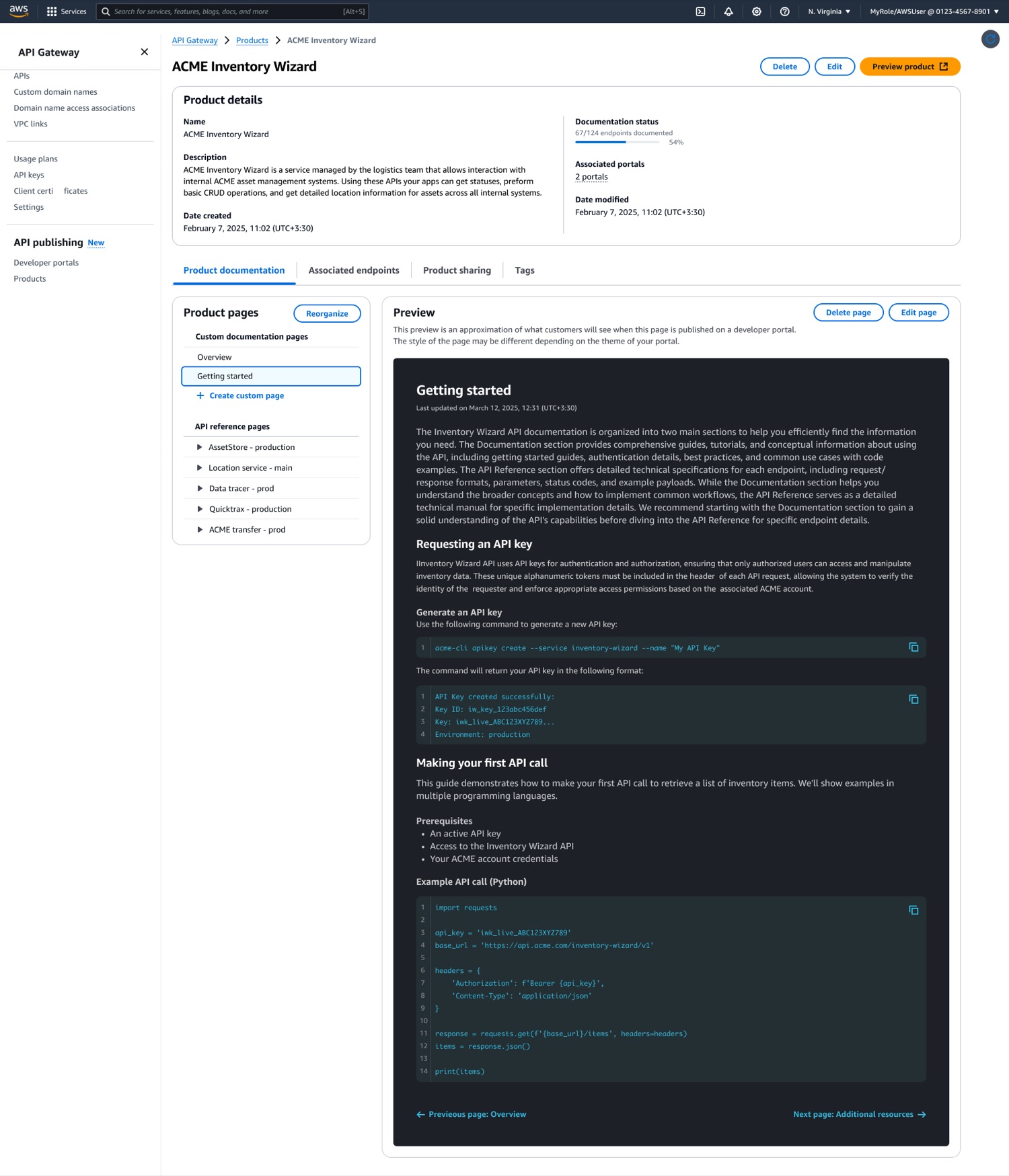The height and width of the screenshot is (1176, 1009).
Task: Click the Preview product button
Action: click(x=909, y=67)
